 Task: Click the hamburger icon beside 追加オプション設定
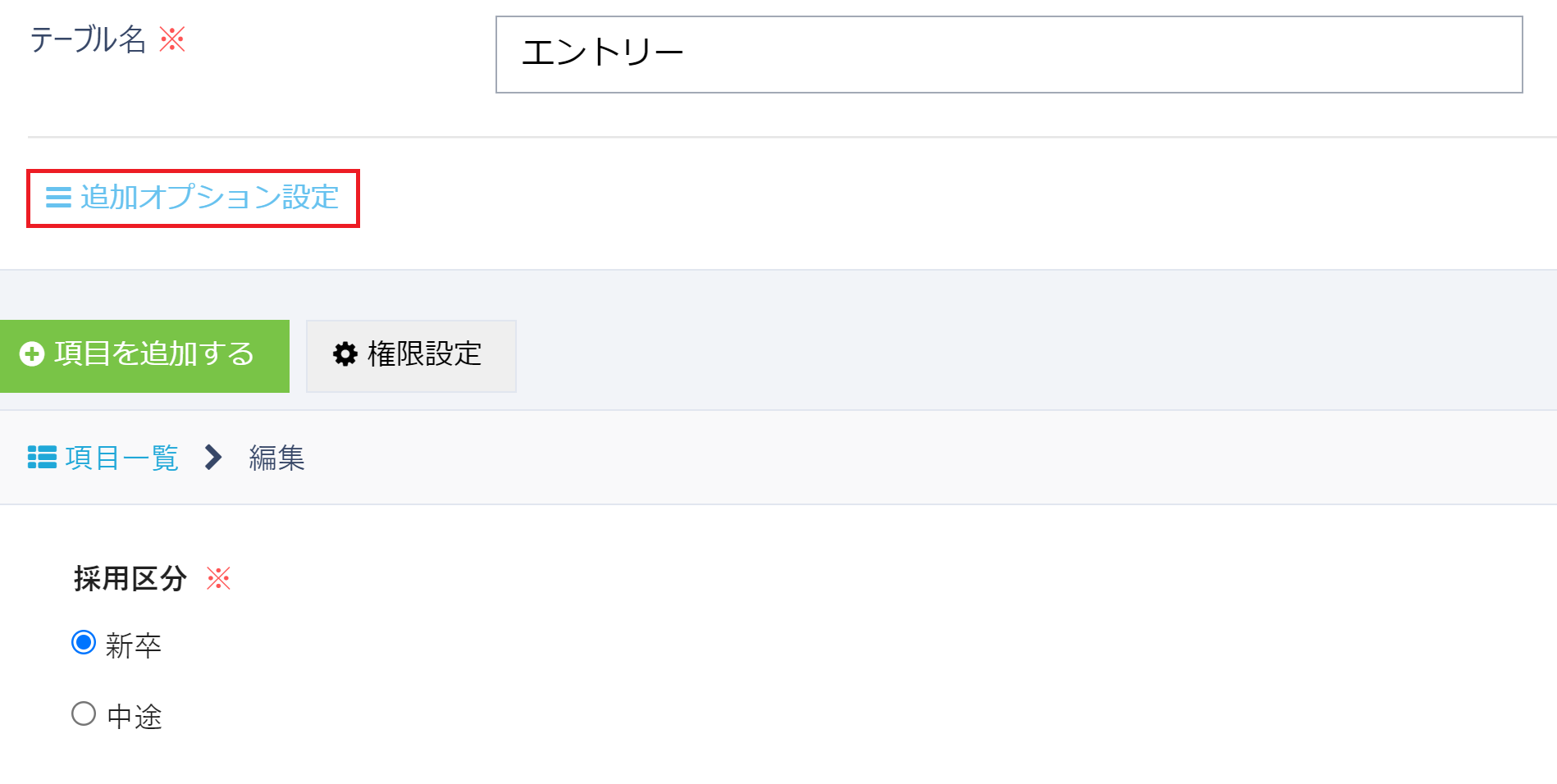(58, 198)
